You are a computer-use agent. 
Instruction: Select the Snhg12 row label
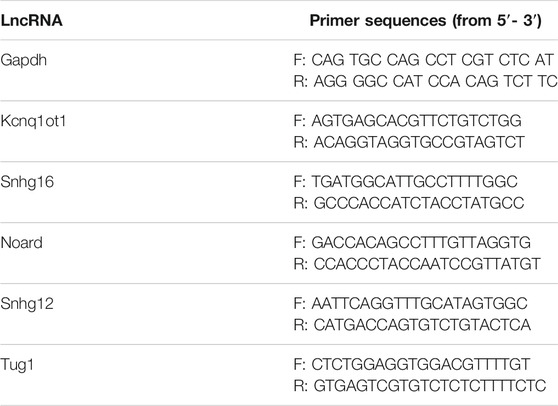coord(27,304)
